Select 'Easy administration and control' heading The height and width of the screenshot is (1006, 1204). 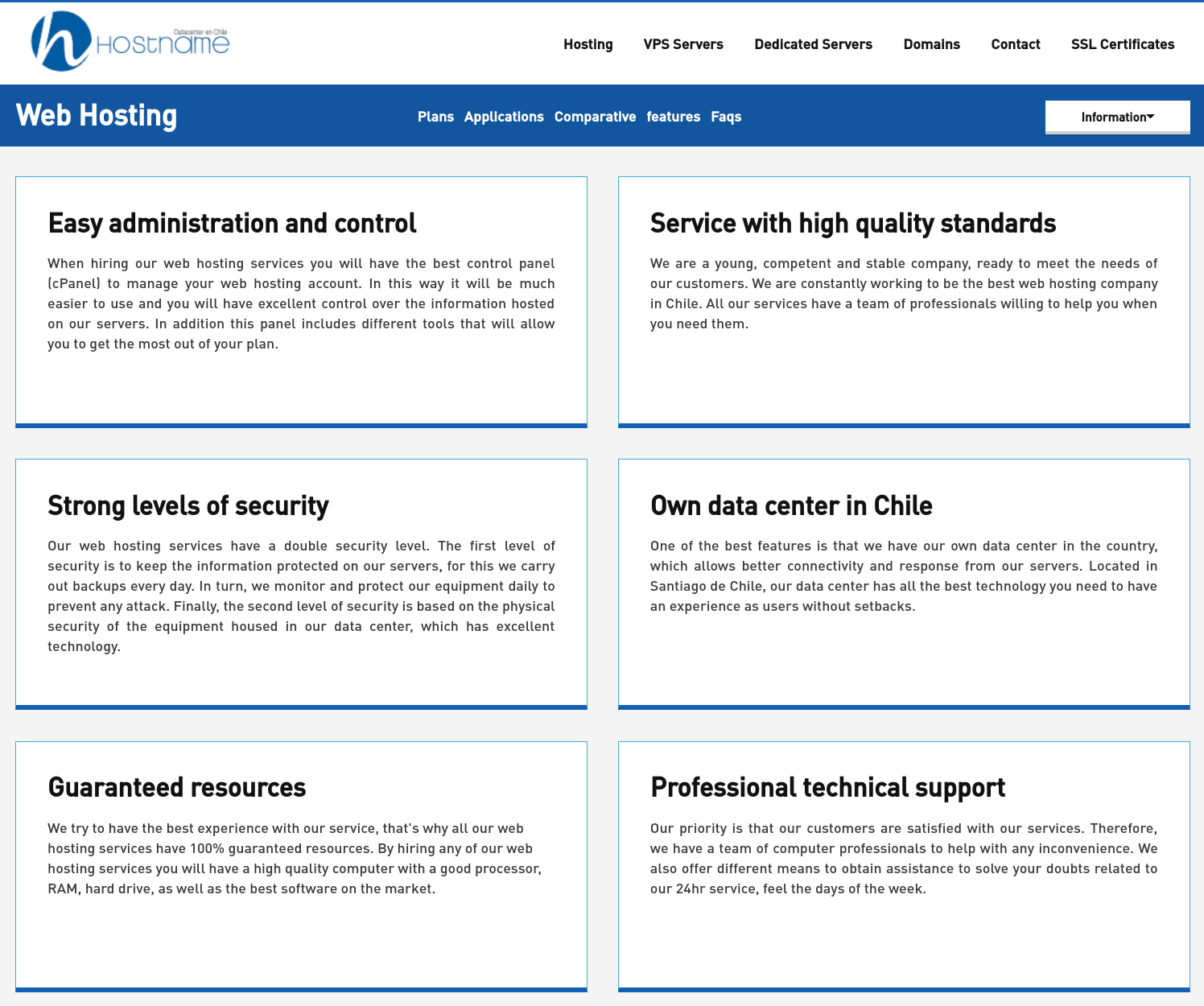point(232,223)
